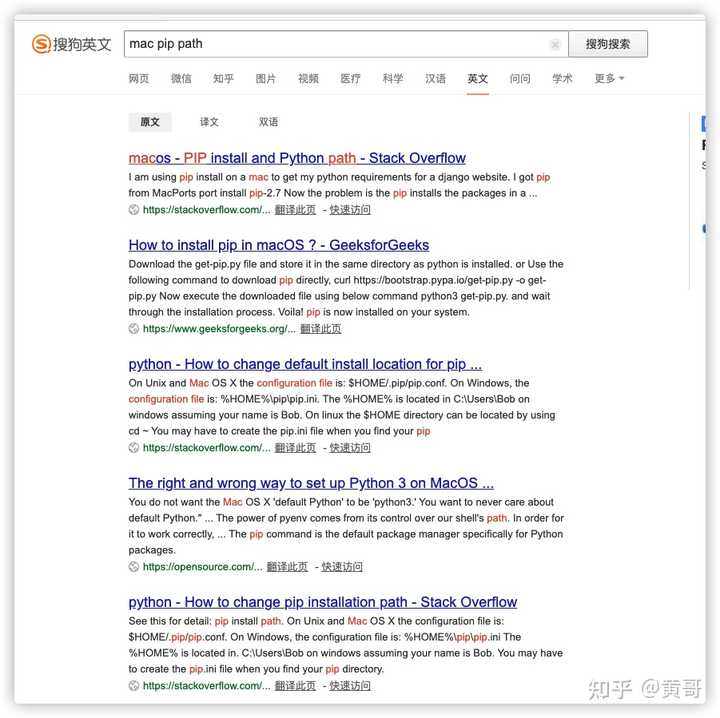Click globe icon of the last stackoverflow result
The width and height of the screenshot is (720, 718).
(134, 685)
